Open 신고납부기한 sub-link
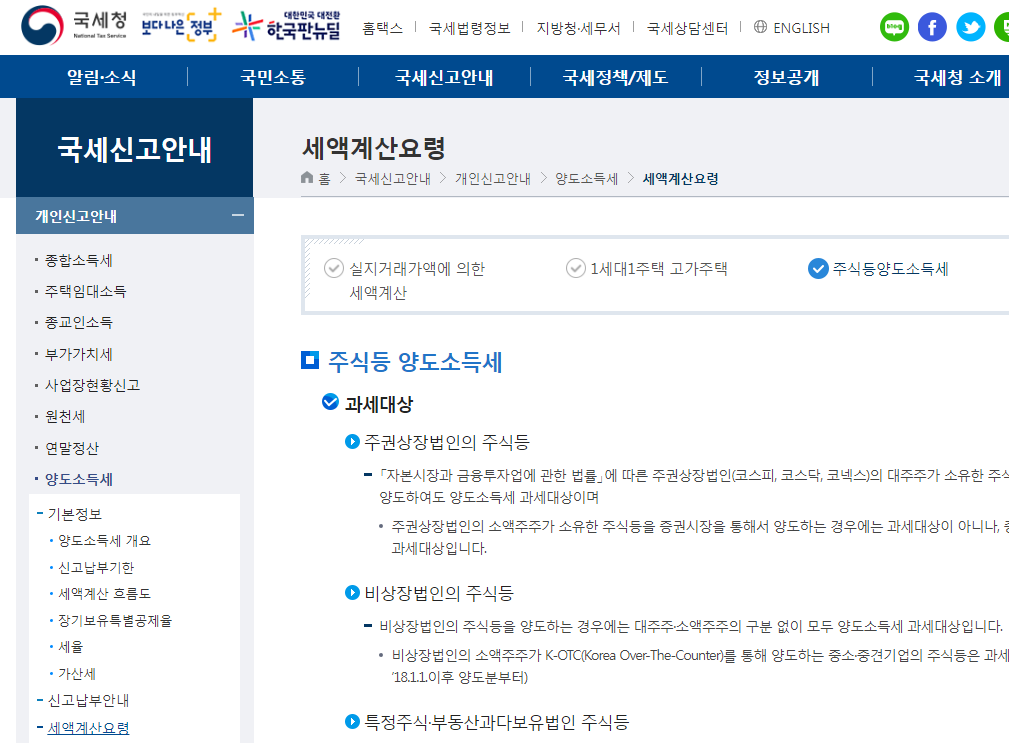Viewport: 1009px width, 743px height. pos(96,567)
